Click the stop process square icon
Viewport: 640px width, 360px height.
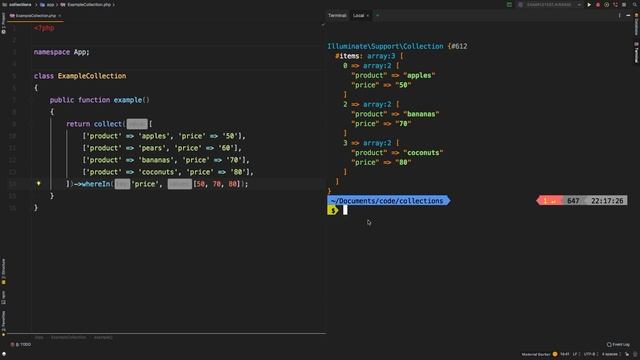tap(624, 4)
